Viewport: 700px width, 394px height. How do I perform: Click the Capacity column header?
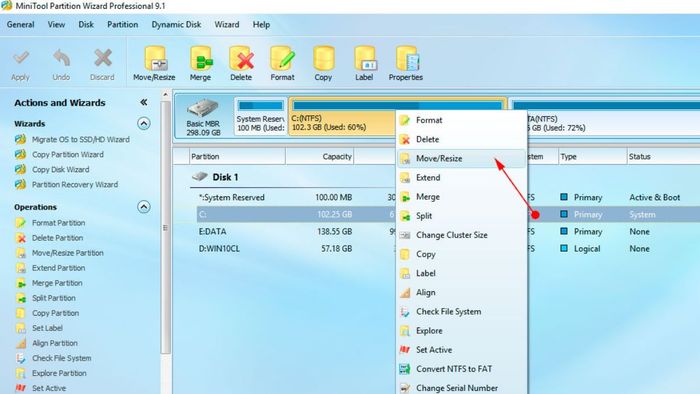point(320,157)
